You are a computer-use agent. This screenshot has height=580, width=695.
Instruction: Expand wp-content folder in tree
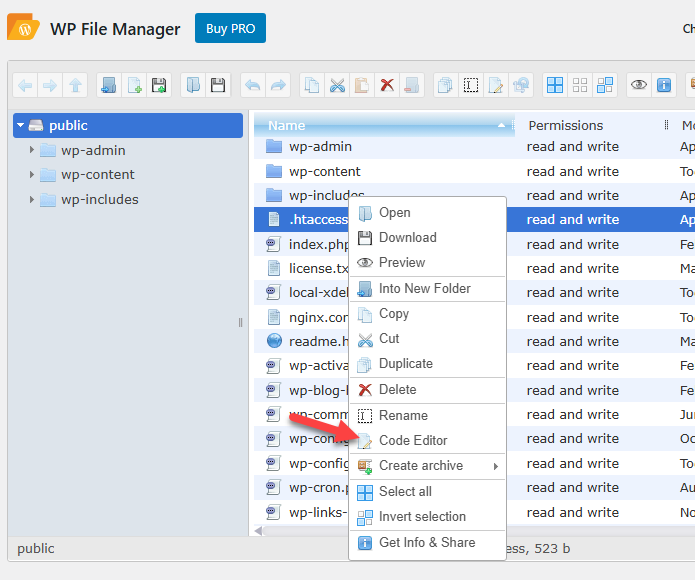pyautogui.click(x=31, y=175)
